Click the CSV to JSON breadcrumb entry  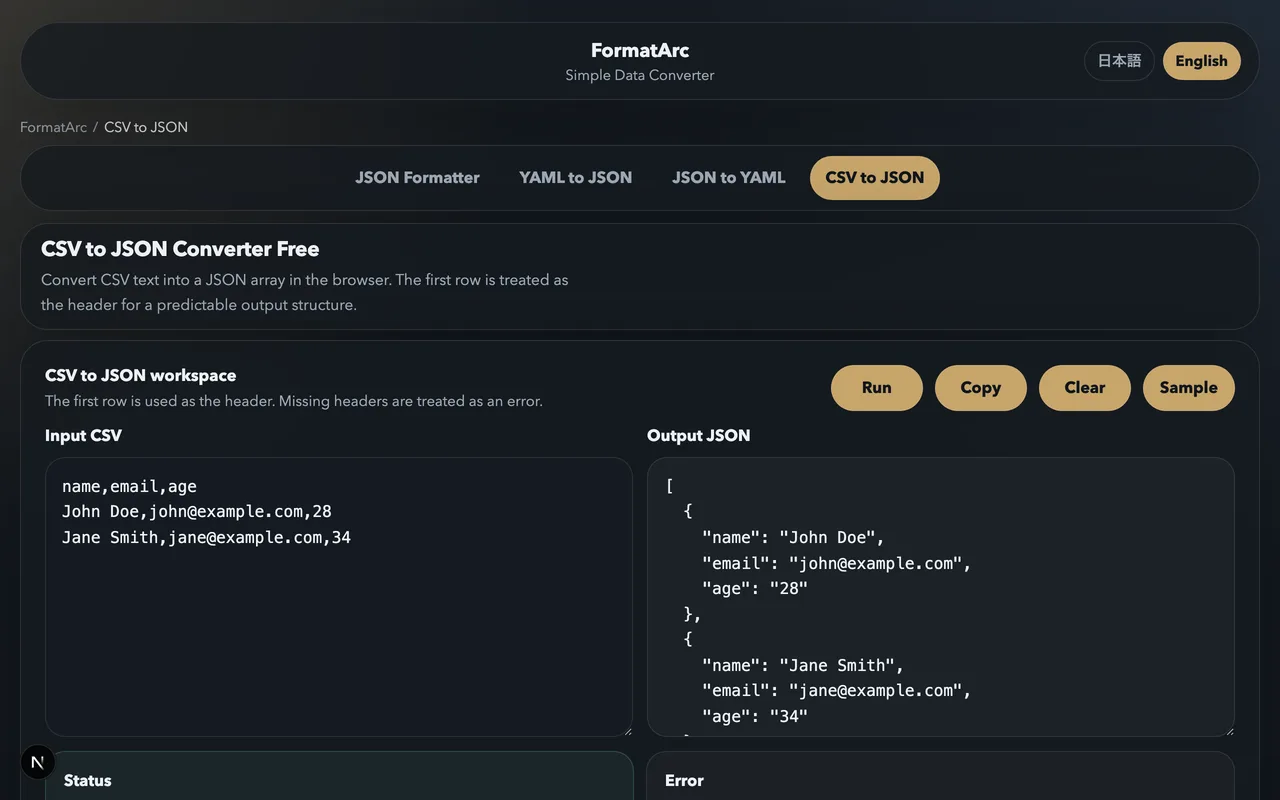click(x=146, y=127)
